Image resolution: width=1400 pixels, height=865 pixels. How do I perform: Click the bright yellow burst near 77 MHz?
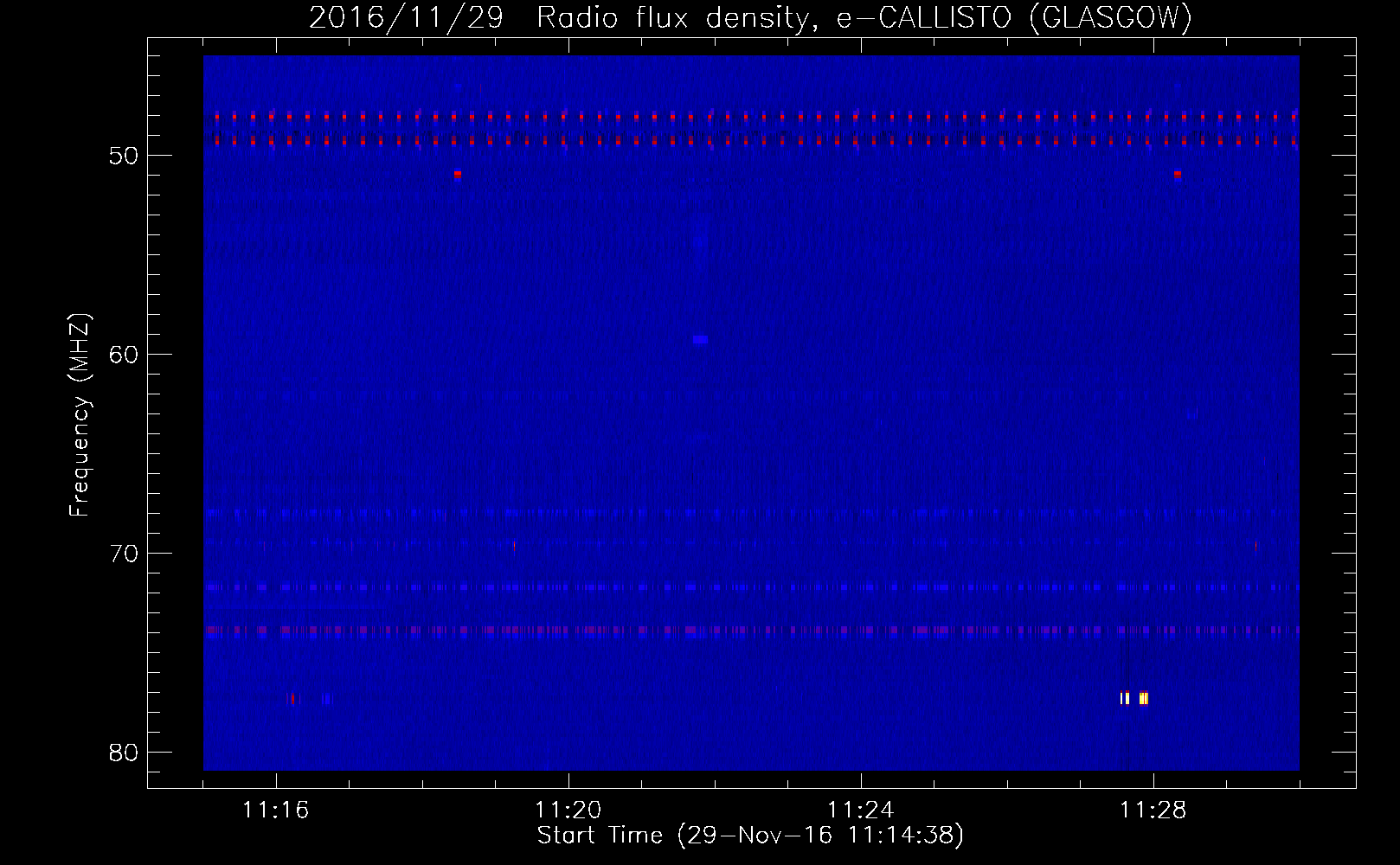(x=1134, y=698)
